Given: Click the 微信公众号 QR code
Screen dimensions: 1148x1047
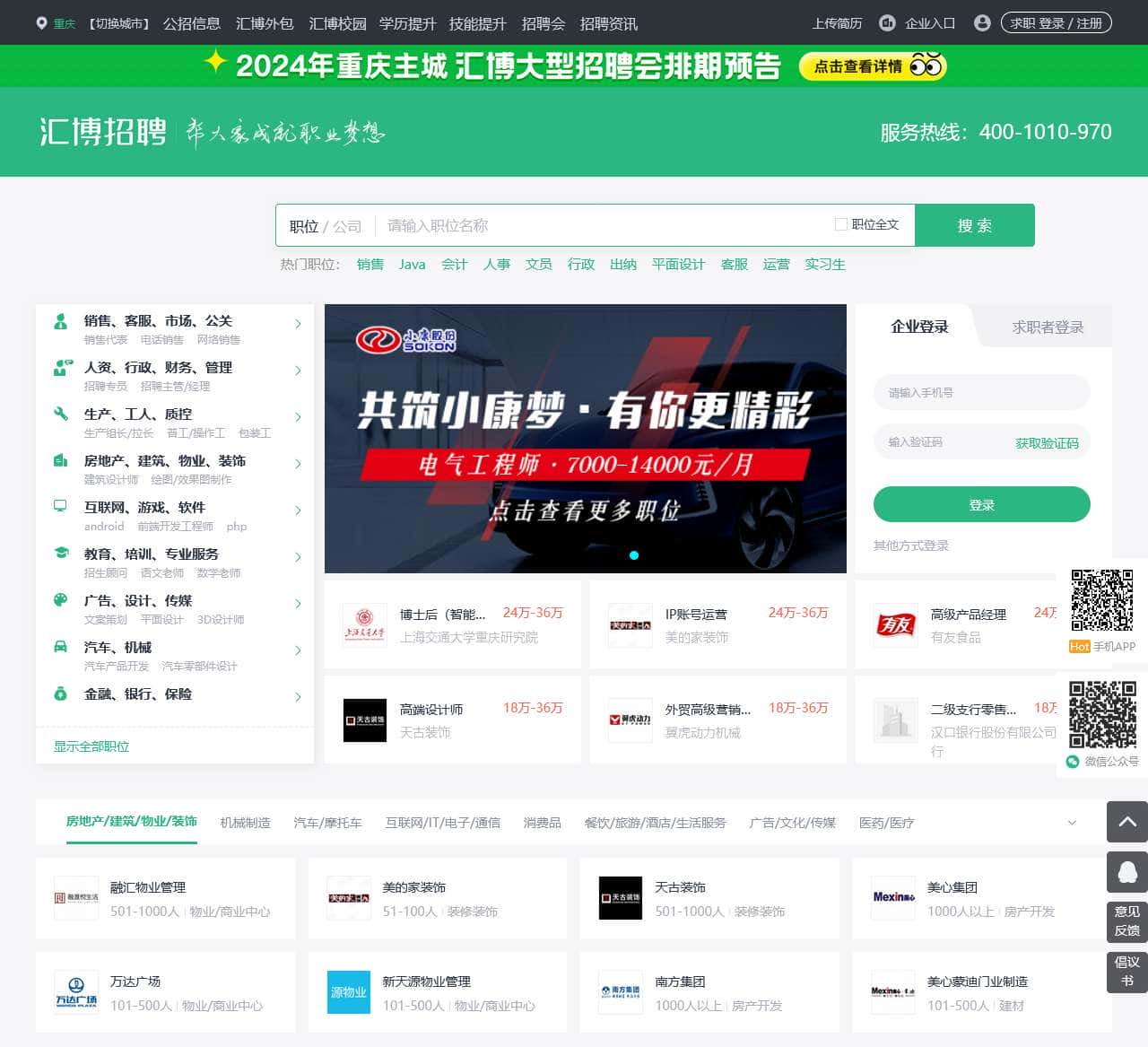Looking at the screenshot, I should [x=1102, y=714].
